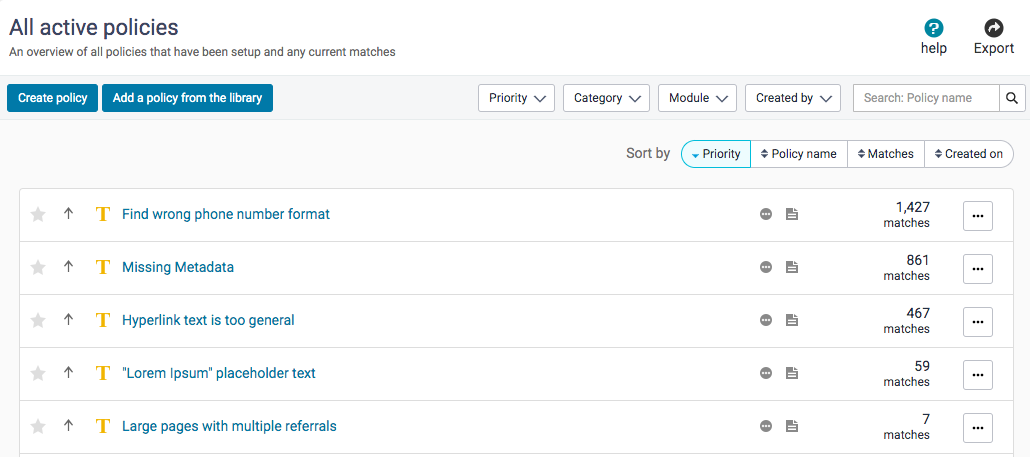The image size is (1030, 457).
Task: Click comment bubble icon for Missing Metadata
Action: click(766, 267)
